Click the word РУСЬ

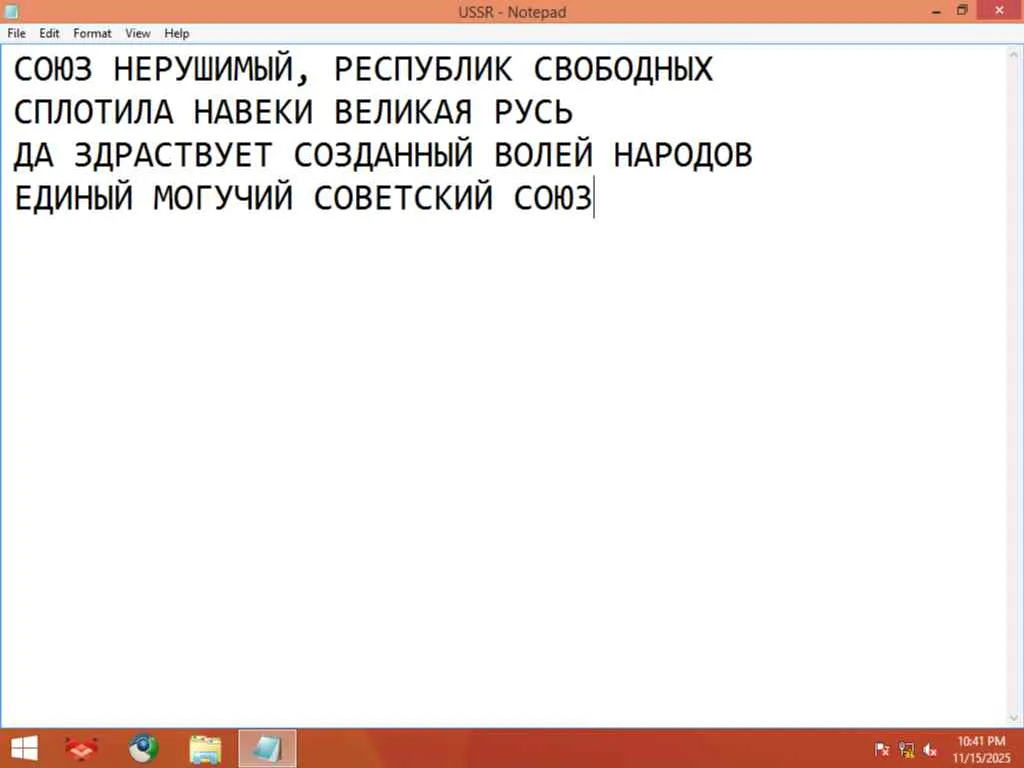[534, 112]
